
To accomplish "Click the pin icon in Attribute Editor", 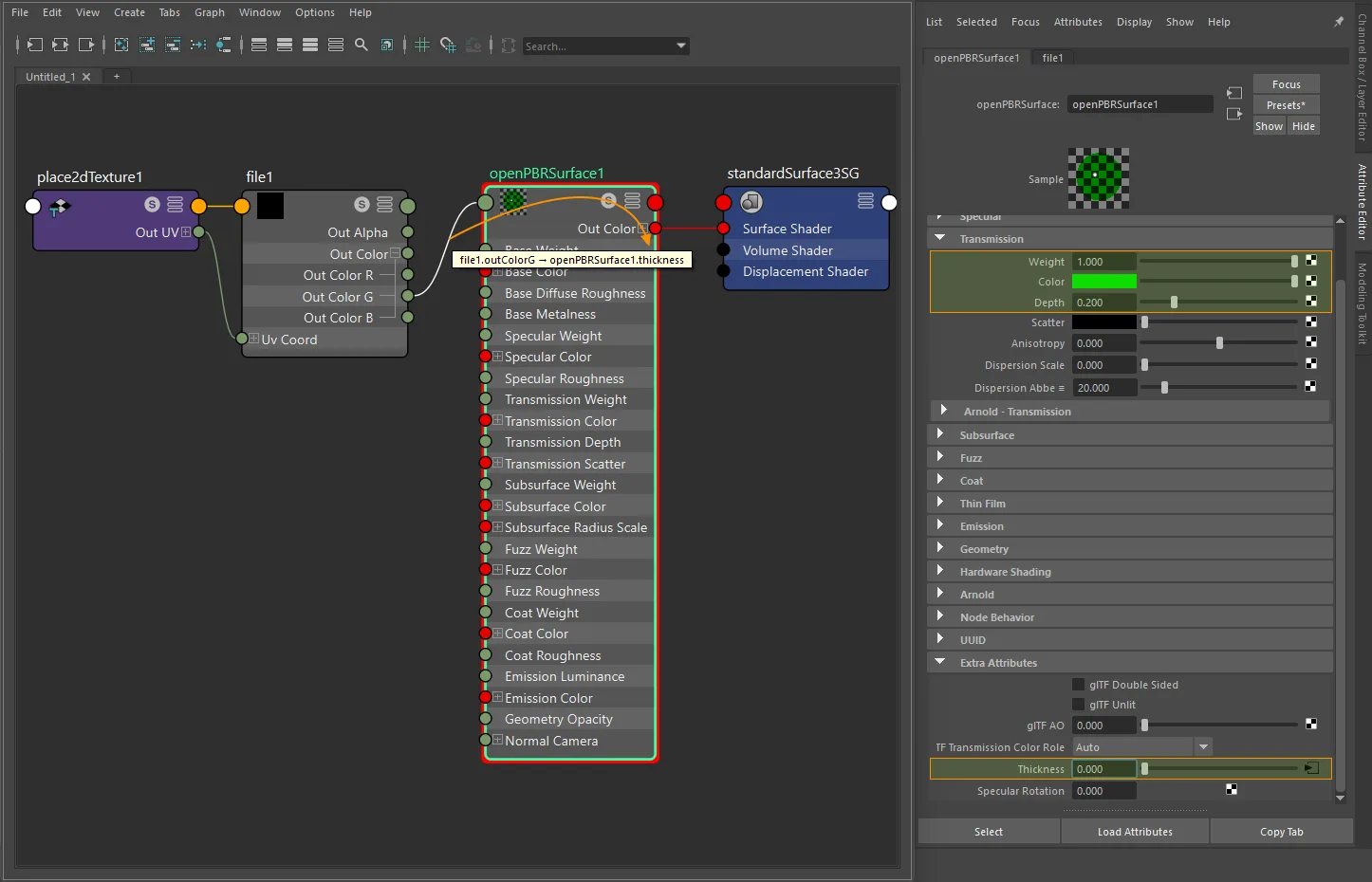I will point(1339,22).
